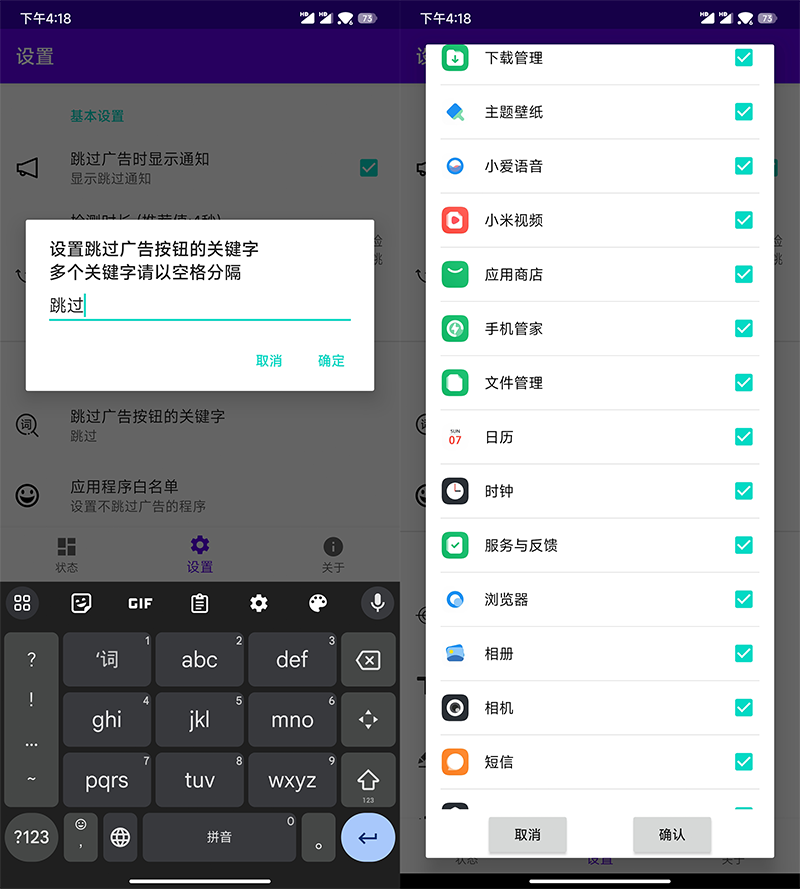Image resolution: width=800 pixels, height=889 pixels.
Task: Switch keyboard language with globe key
Action: (x=120, y=837)
